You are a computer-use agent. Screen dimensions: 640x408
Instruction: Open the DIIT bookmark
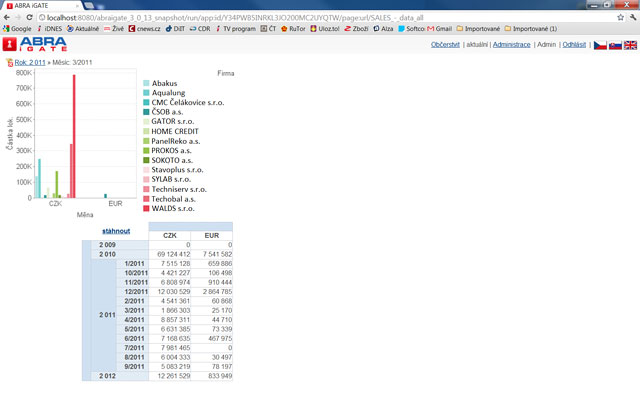pyautogui.click(x=175, y=29)
